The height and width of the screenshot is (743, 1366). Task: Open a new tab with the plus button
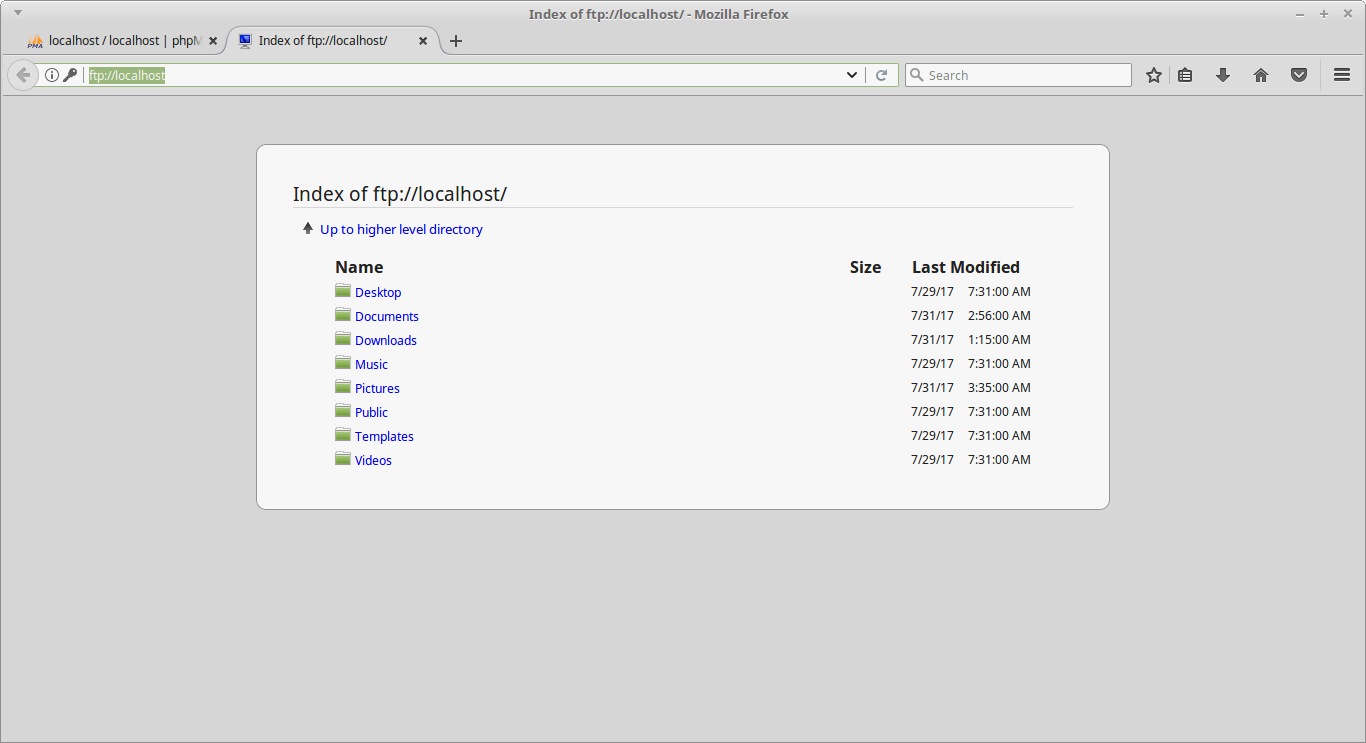pyautogui.click(x=456, y=41)
